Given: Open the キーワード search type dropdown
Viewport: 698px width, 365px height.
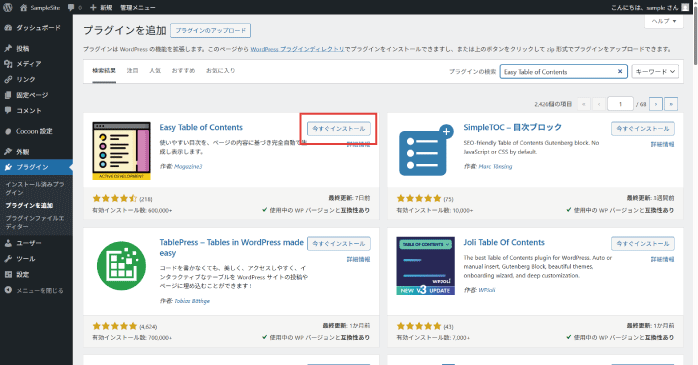Looking at the screenshot, I should click(655, 72).
